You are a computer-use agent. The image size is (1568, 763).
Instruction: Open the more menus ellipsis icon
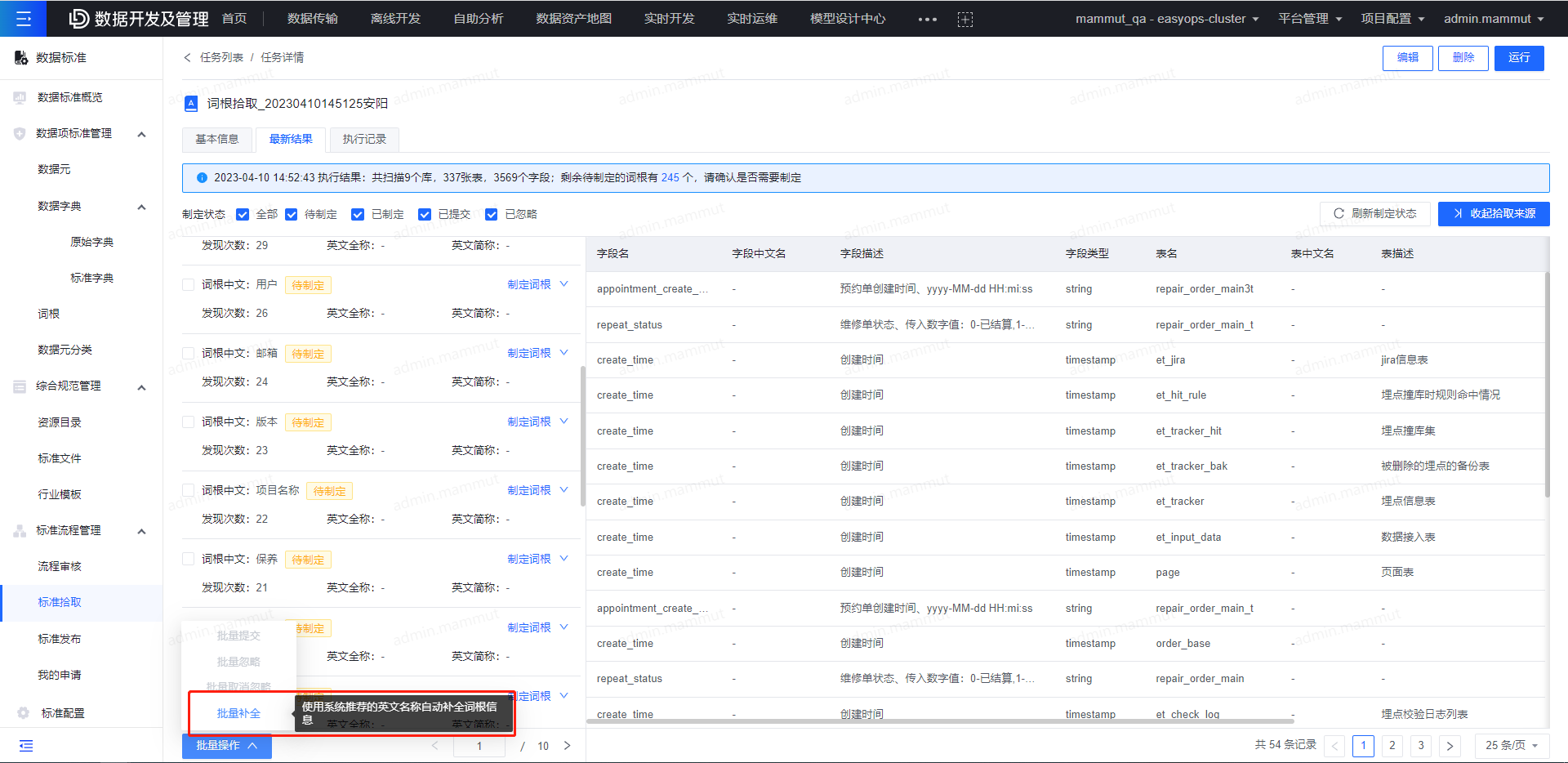click(x=927, y=19)
